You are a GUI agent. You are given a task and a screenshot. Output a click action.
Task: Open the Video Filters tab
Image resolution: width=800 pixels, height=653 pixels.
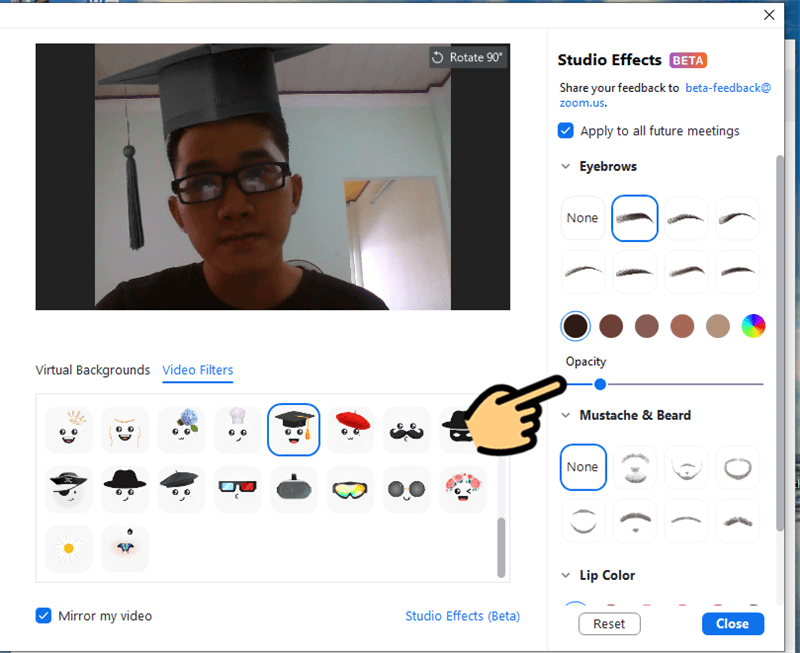(x=198, y=370)
